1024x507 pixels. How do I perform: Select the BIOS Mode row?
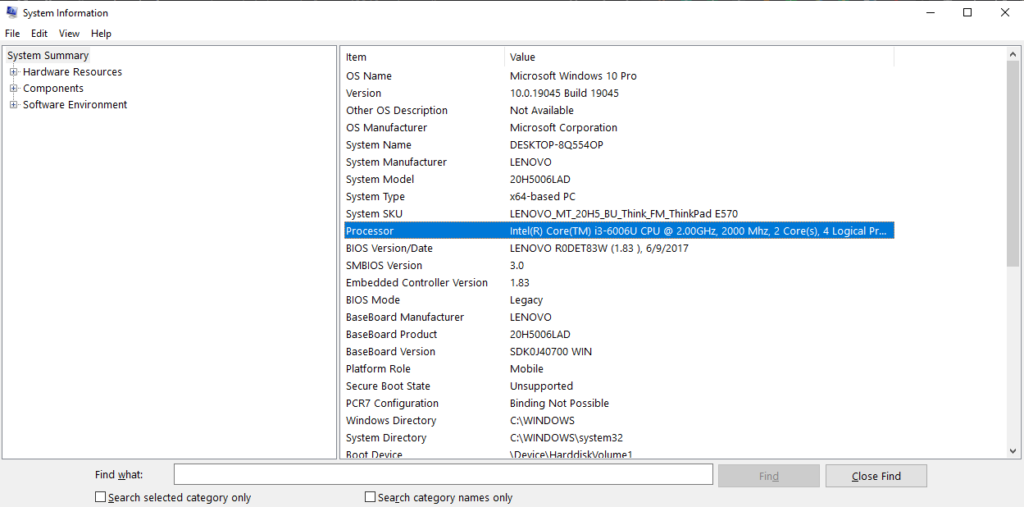(x=619, y=300)
